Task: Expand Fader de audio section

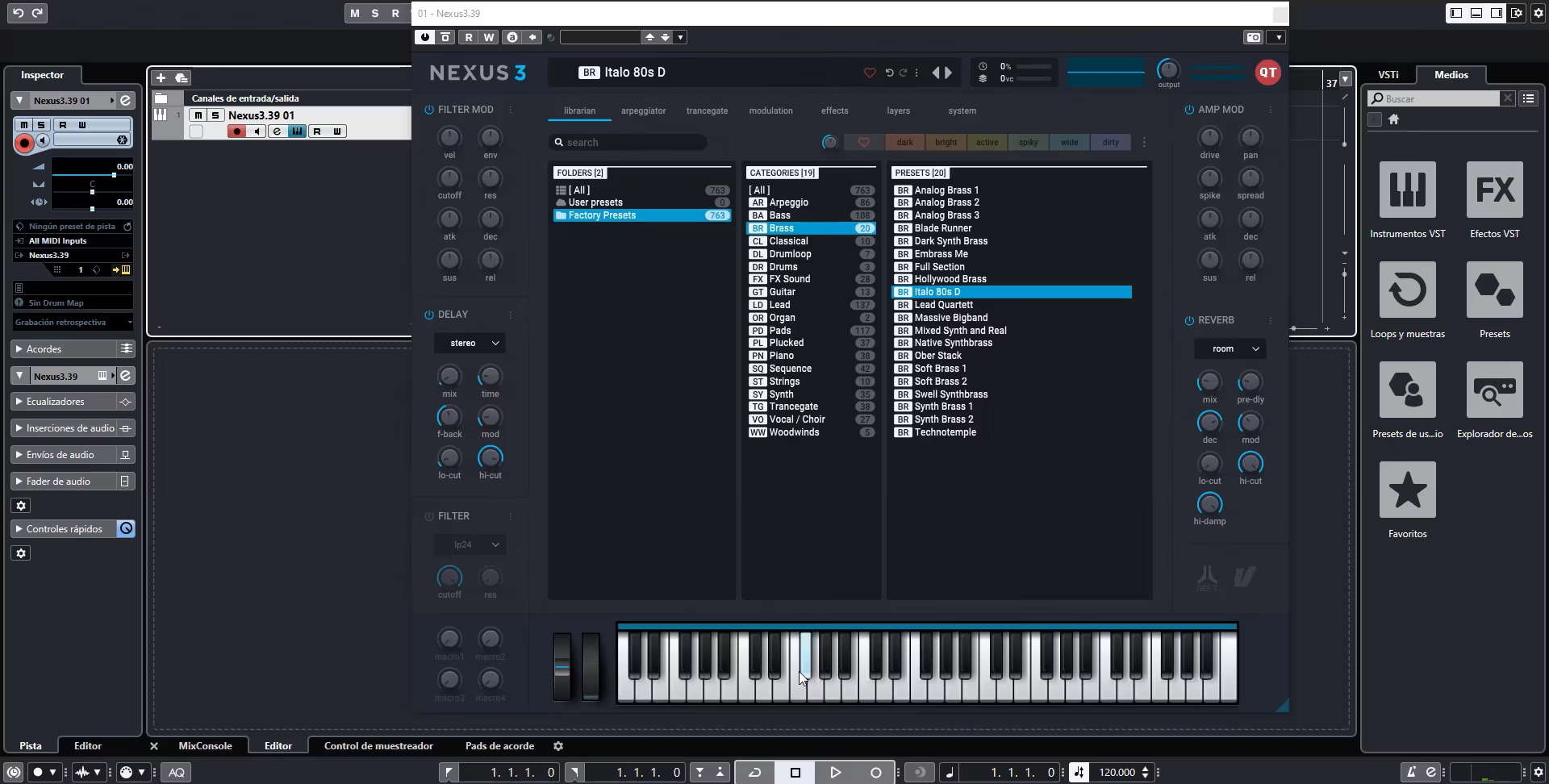Action: tap(63, 481)
